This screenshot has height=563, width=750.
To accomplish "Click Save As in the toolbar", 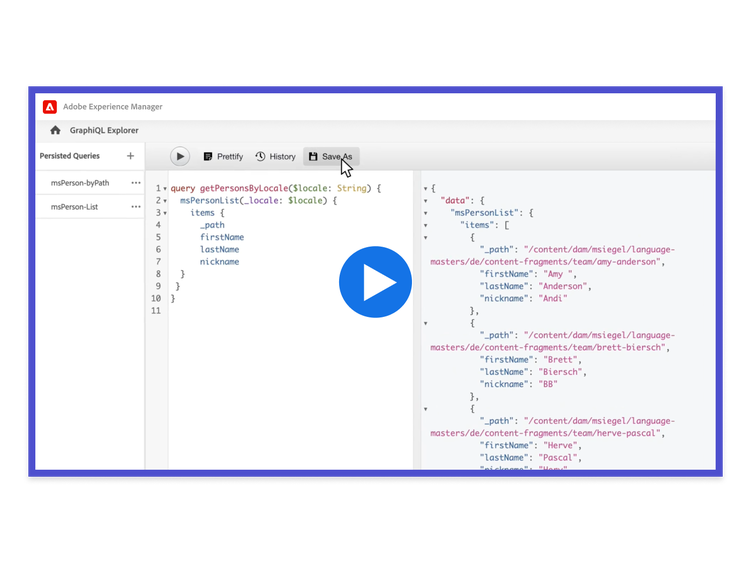I will (x=330, y=157).
